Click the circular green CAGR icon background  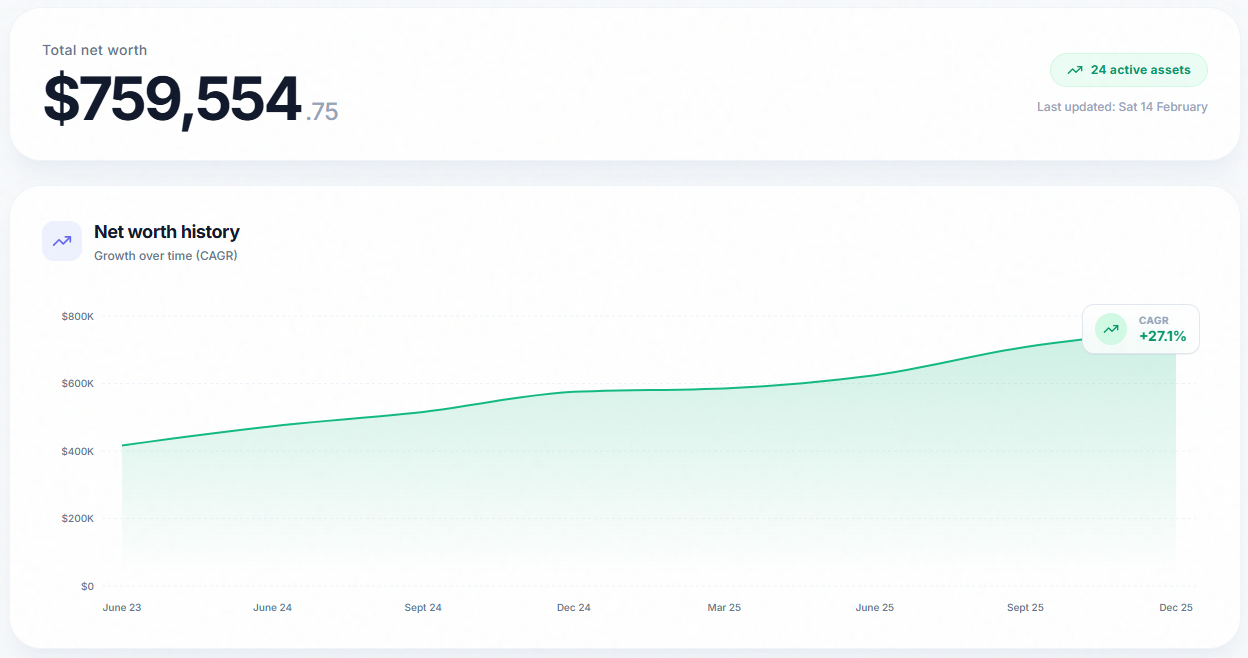(1110, 328)
